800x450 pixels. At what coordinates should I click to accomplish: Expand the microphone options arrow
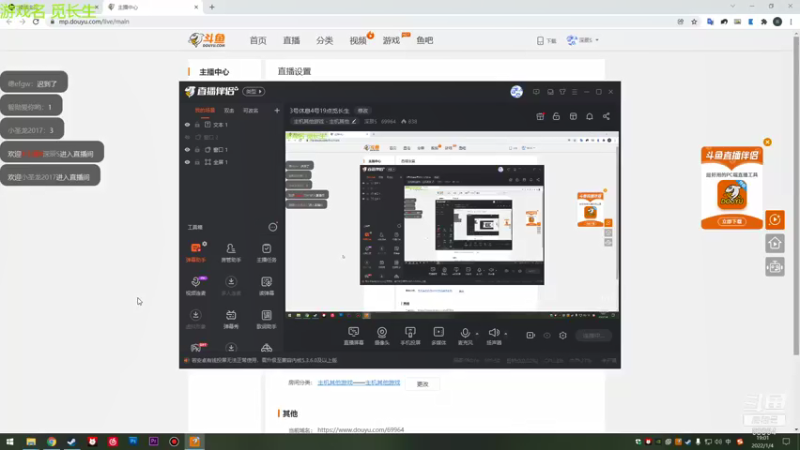click(477, 334)
